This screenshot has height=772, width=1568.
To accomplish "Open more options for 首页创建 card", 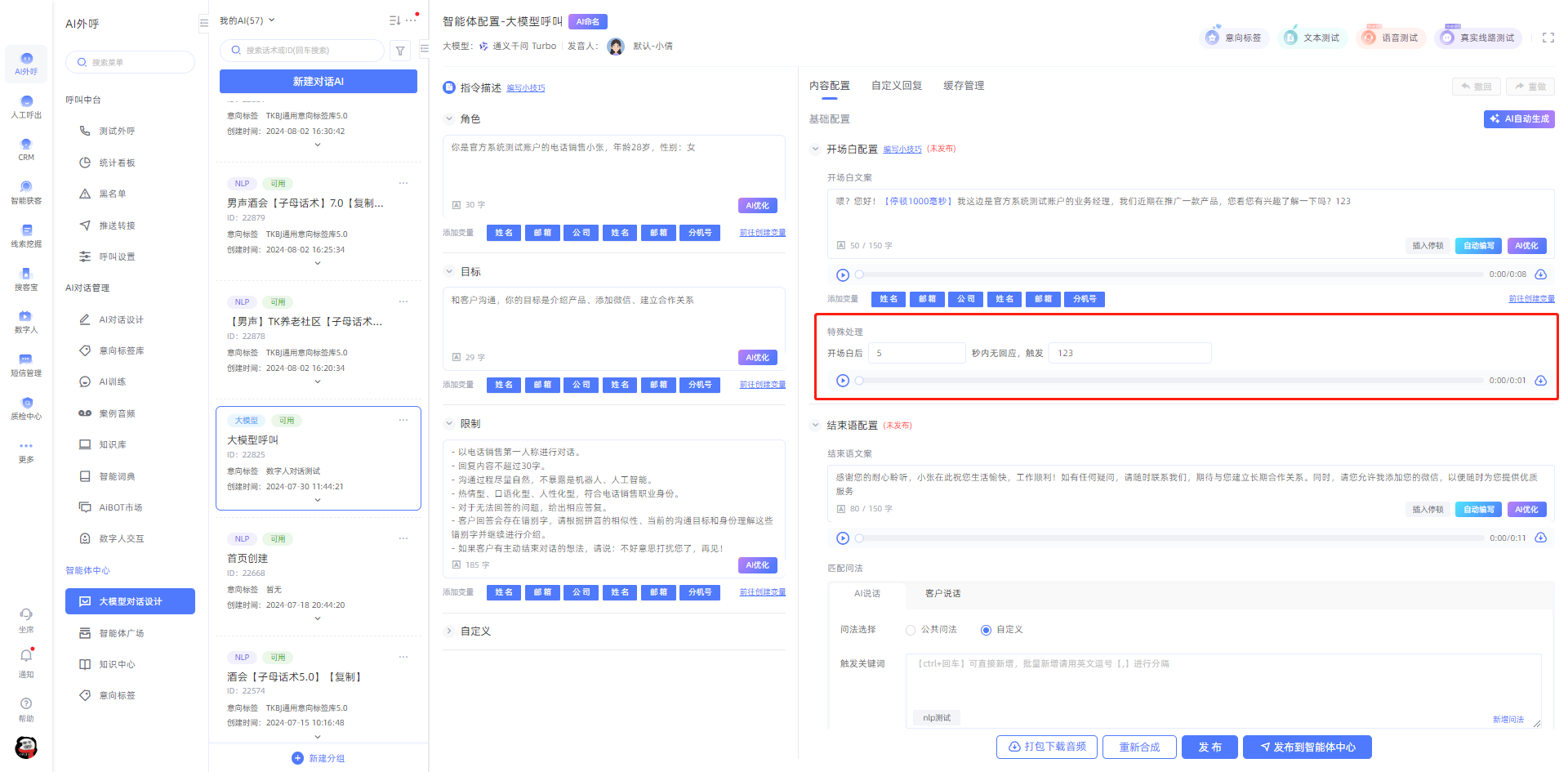I will pos(403,538).
